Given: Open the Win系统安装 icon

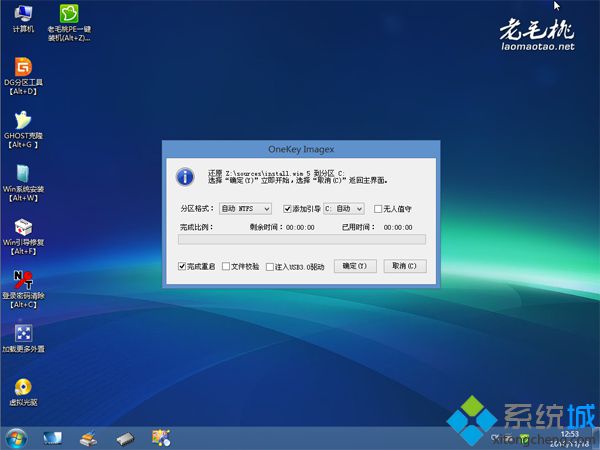Looking at the screenshot, I should click(23, 183).
